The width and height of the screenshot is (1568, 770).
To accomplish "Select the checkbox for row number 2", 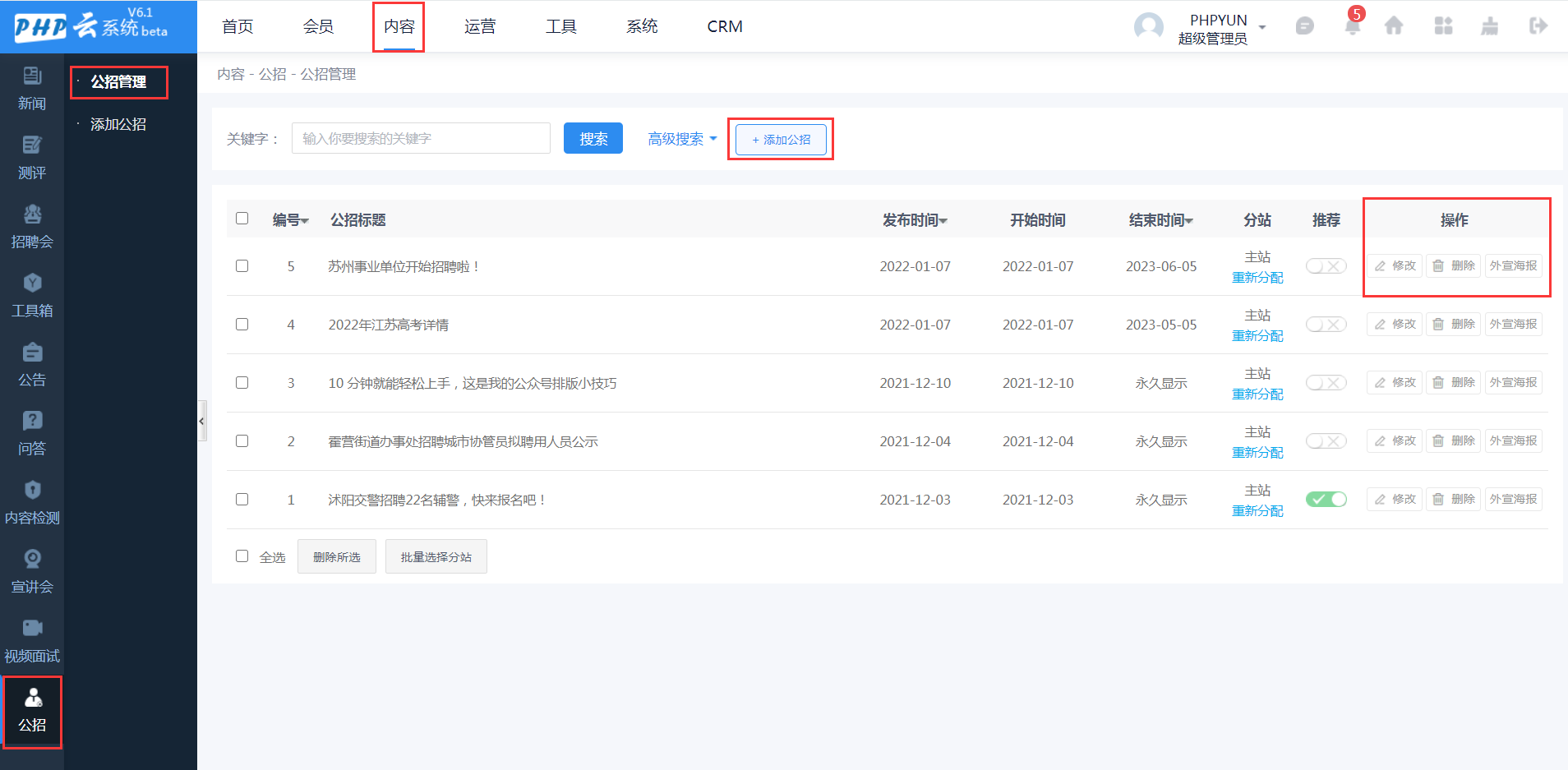I will (x=242, y=441).
